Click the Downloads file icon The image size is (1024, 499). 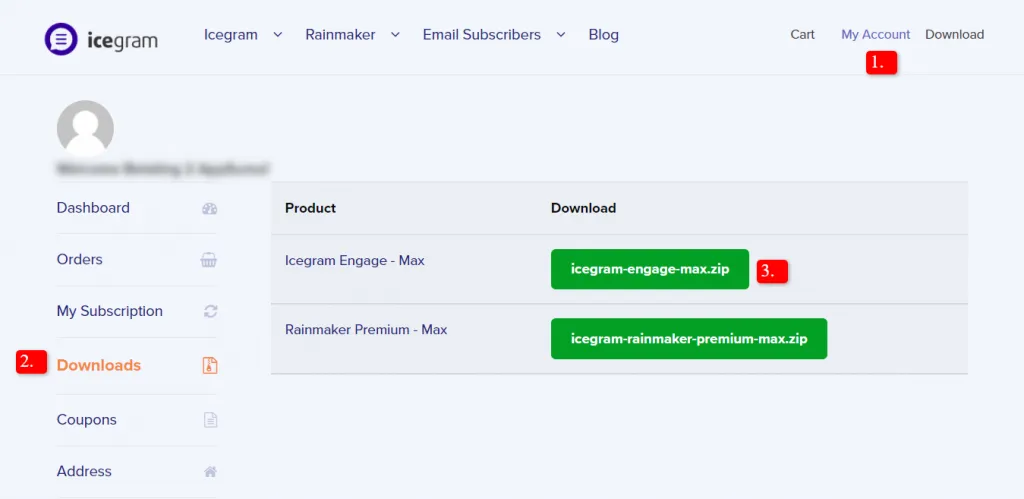point(210,366)
